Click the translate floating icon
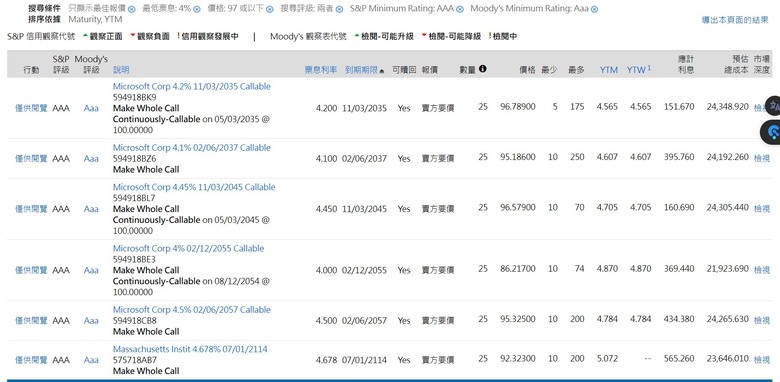The height and width of the screenshot is (382, 780). (774, 106)
